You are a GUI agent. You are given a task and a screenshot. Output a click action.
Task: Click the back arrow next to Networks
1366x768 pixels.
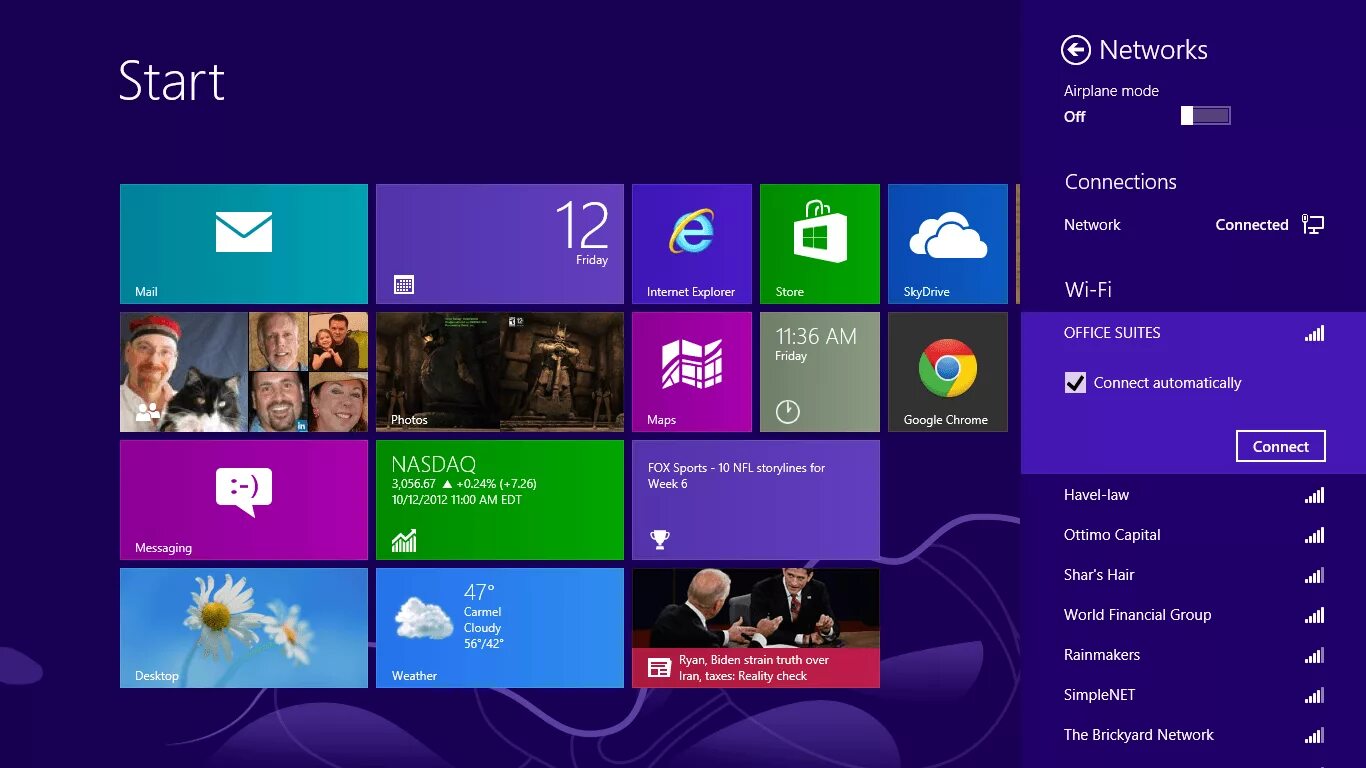point(1076,50)
